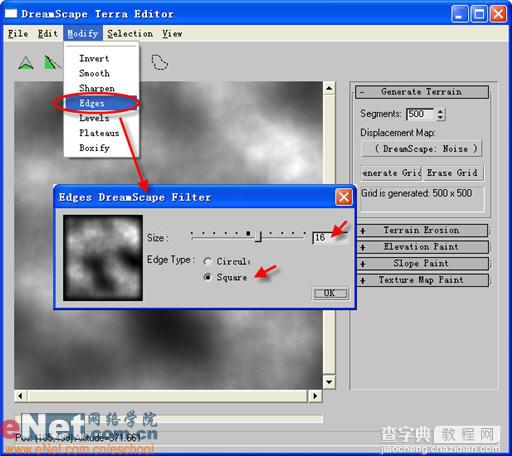Select the Circular edge type radio

(x=208, y=261)
